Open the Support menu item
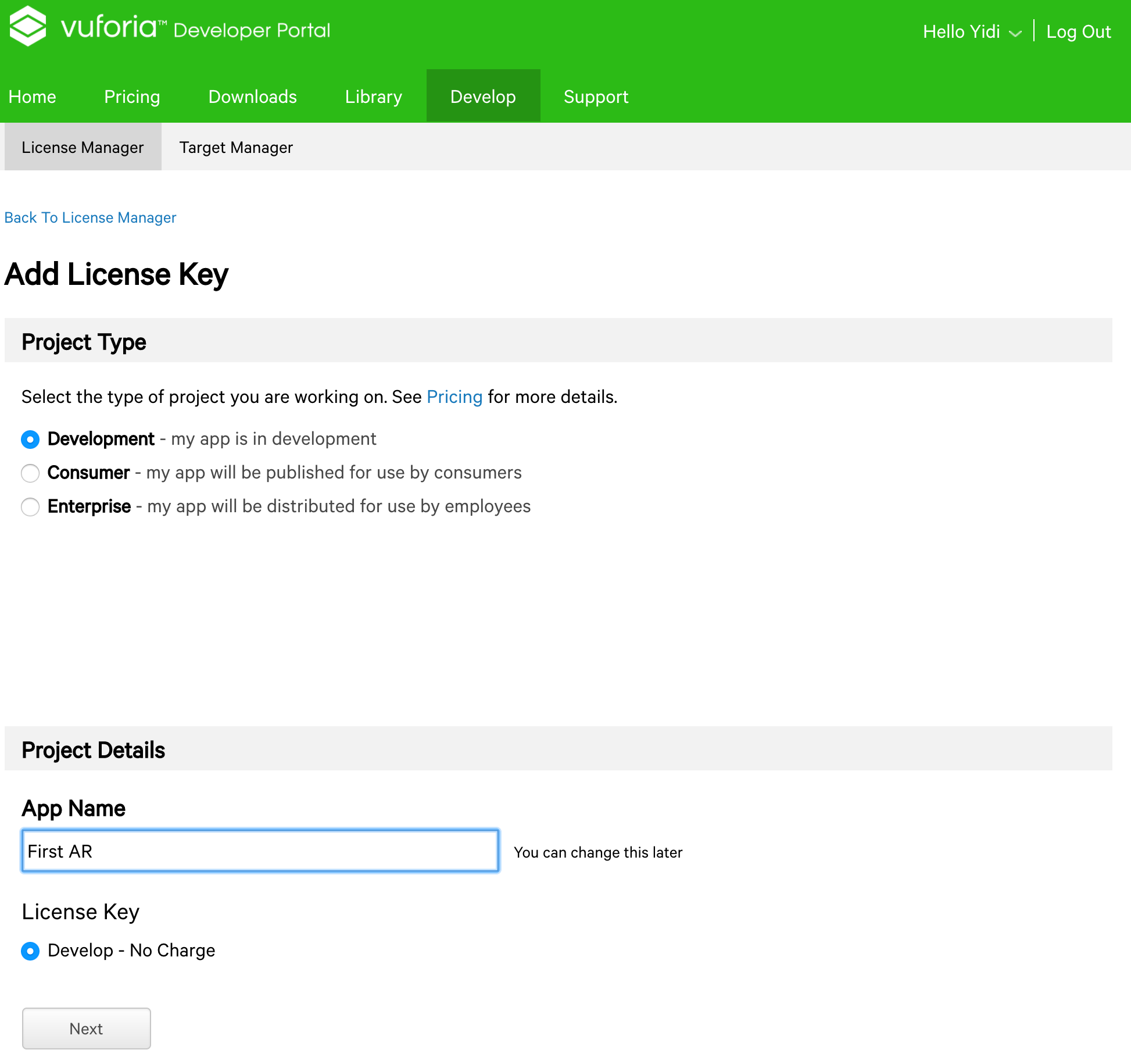 pos(596,97)
